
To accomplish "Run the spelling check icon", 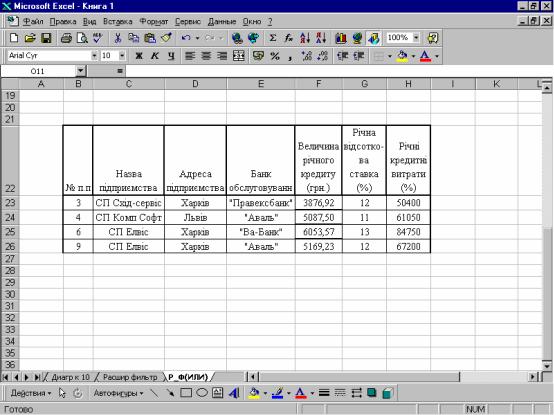I will coord(98,38).
